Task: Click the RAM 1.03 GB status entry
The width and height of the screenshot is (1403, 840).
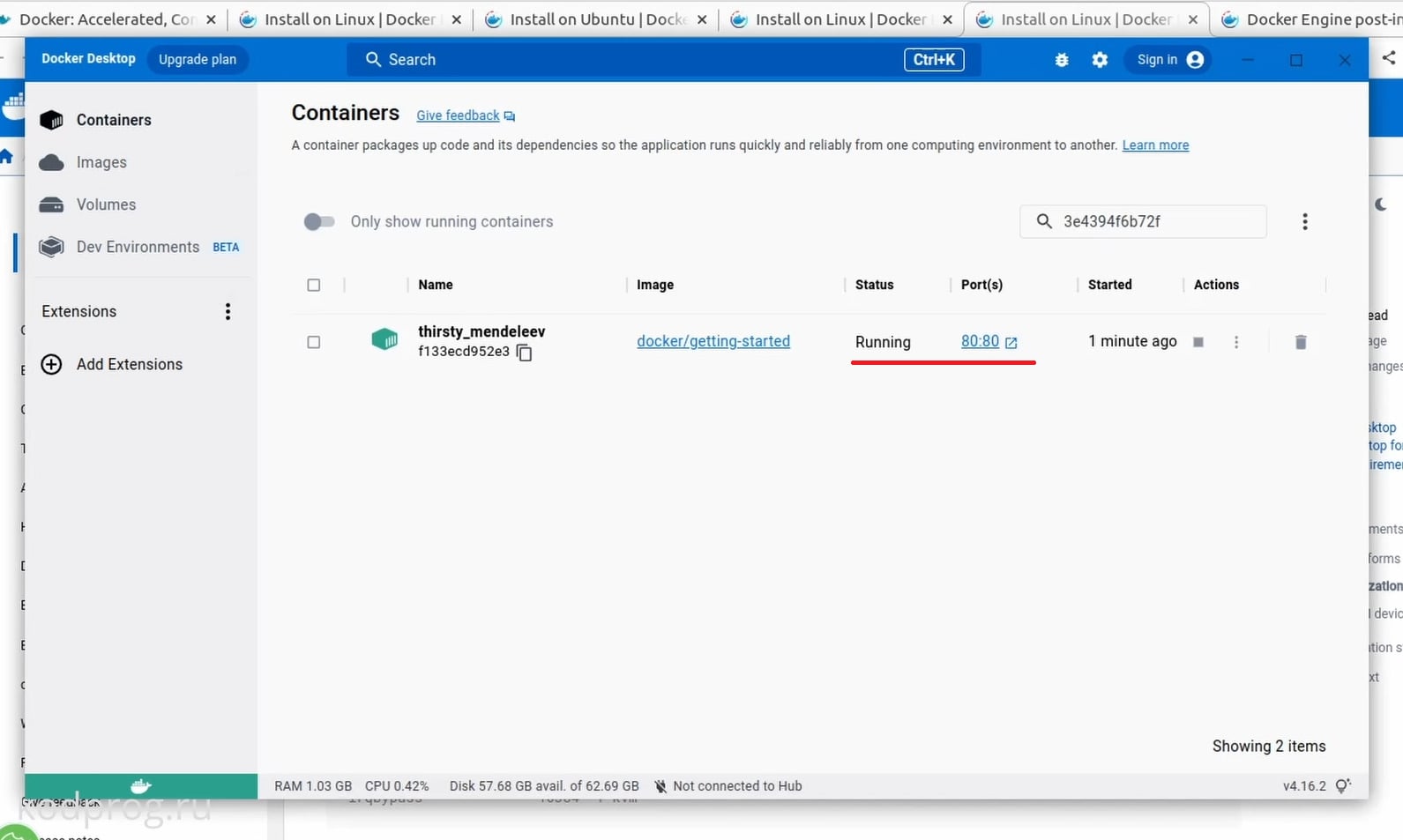Action: [x=313, y=786]
